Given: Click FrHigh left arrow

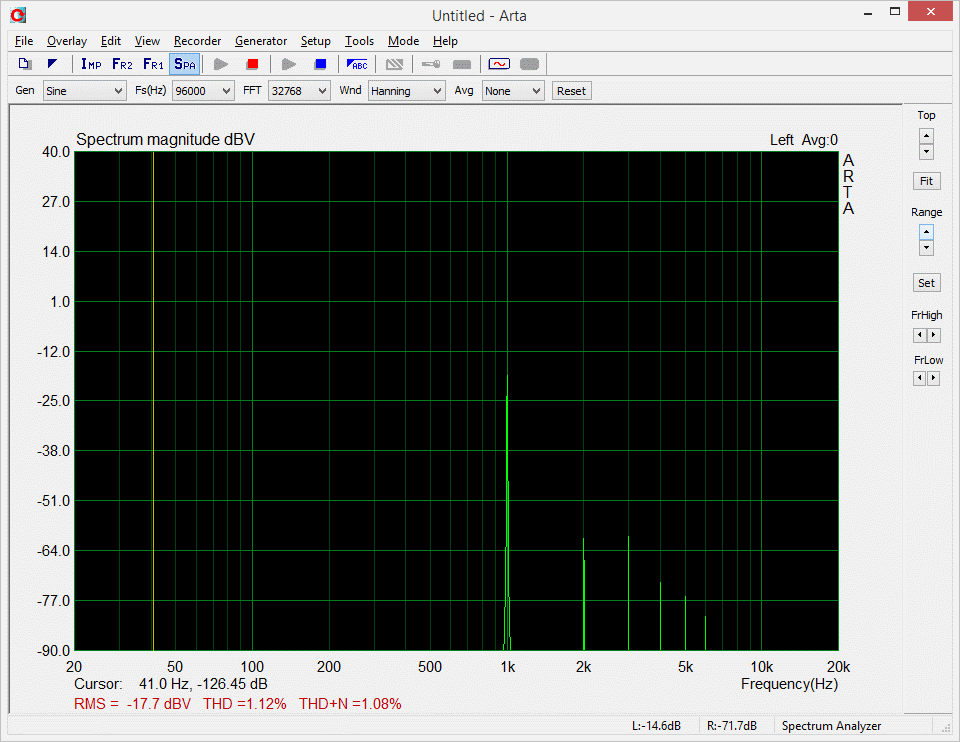Looking at the screenshot, I should pos(920,335).
